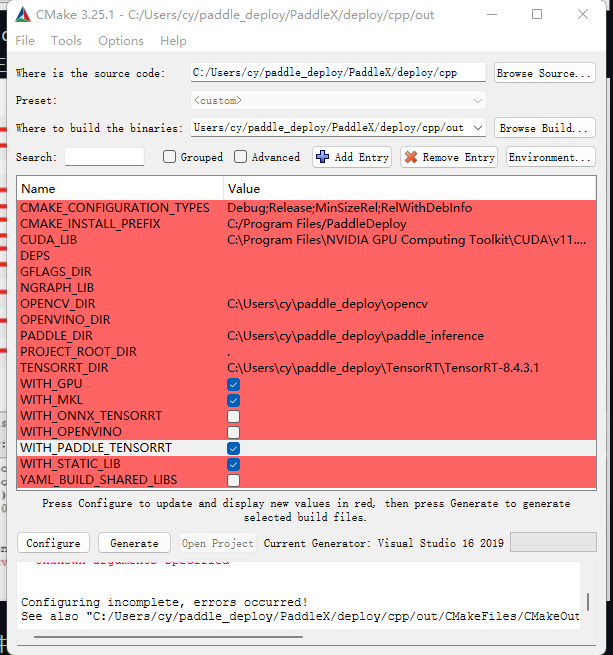
Task: Open the Preset dropdown
Action: coord(338,100)
